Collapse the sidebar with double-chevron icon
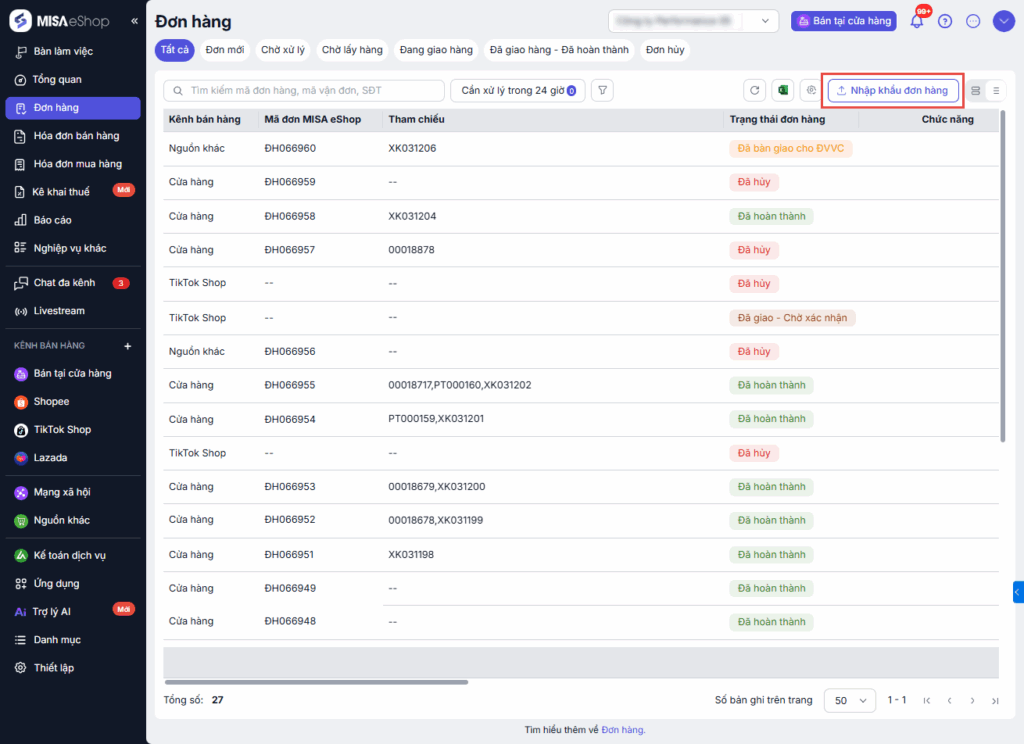 [134, 21]
